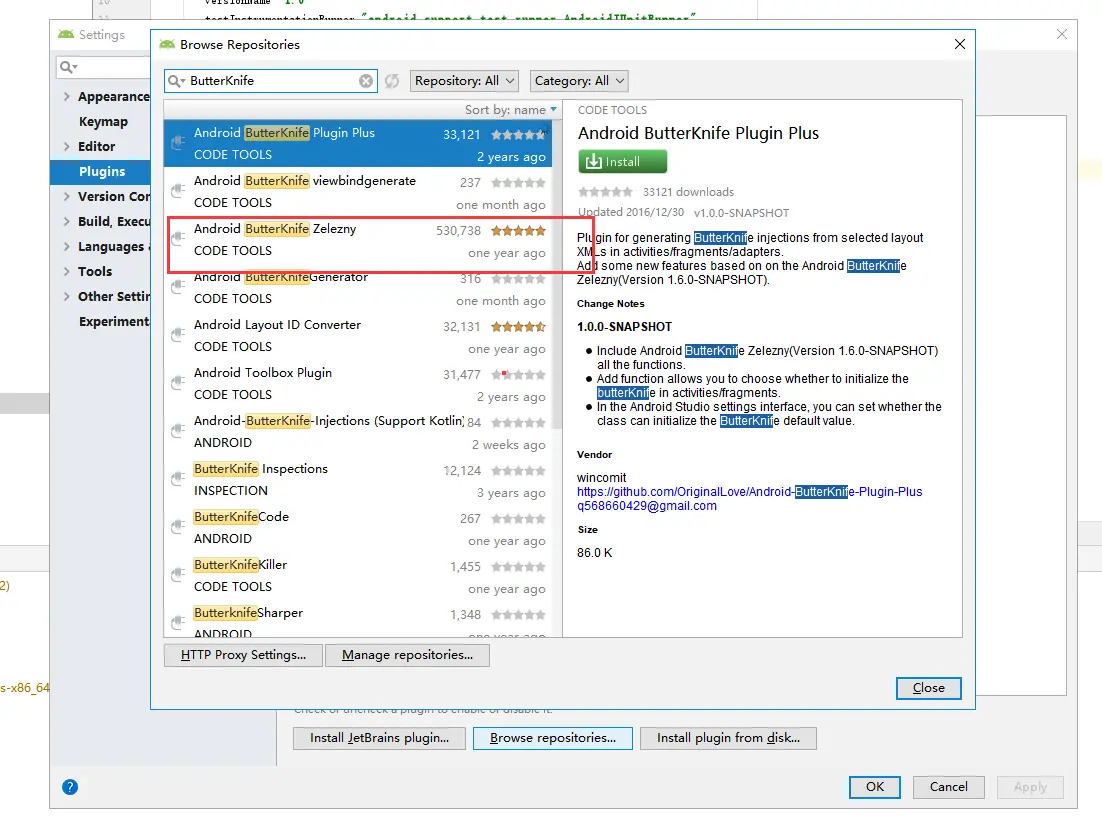Expand the Build, Execution settings section
1102x819 pixels.
[x=67, y=221]
